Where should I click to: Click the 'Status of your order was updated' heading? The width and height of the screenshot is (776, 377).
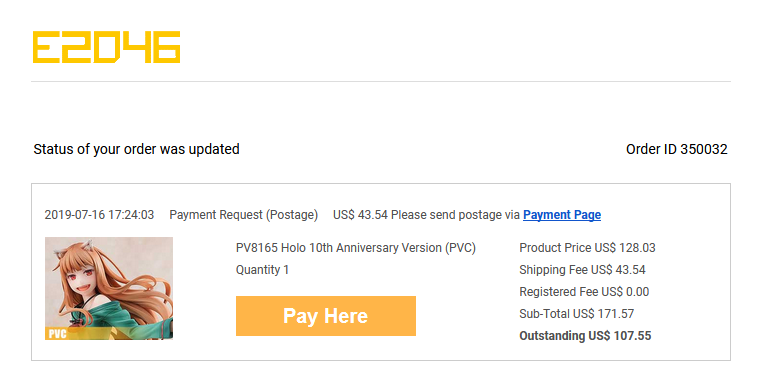[x=136, y=149]
